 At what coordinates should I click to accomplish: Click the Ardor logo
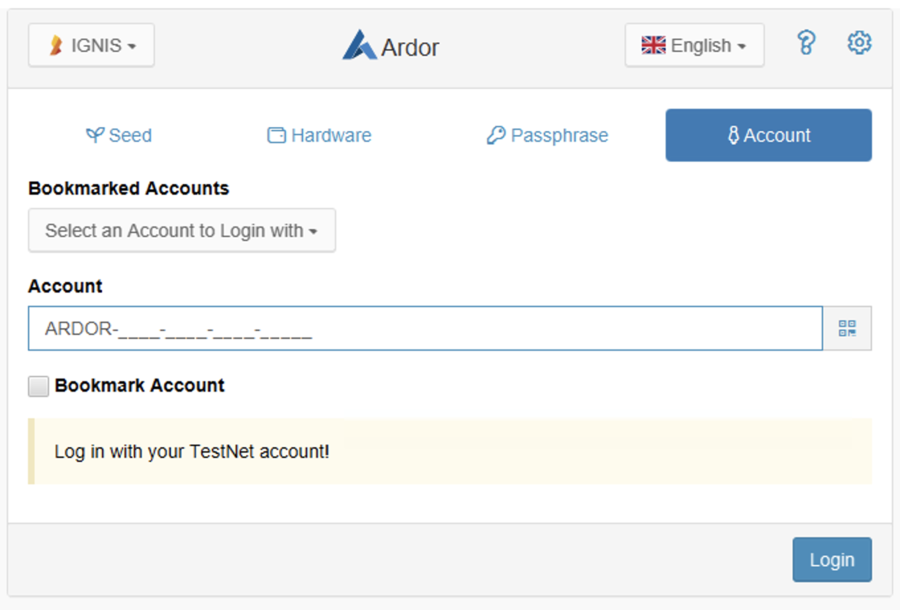(390, 46)
